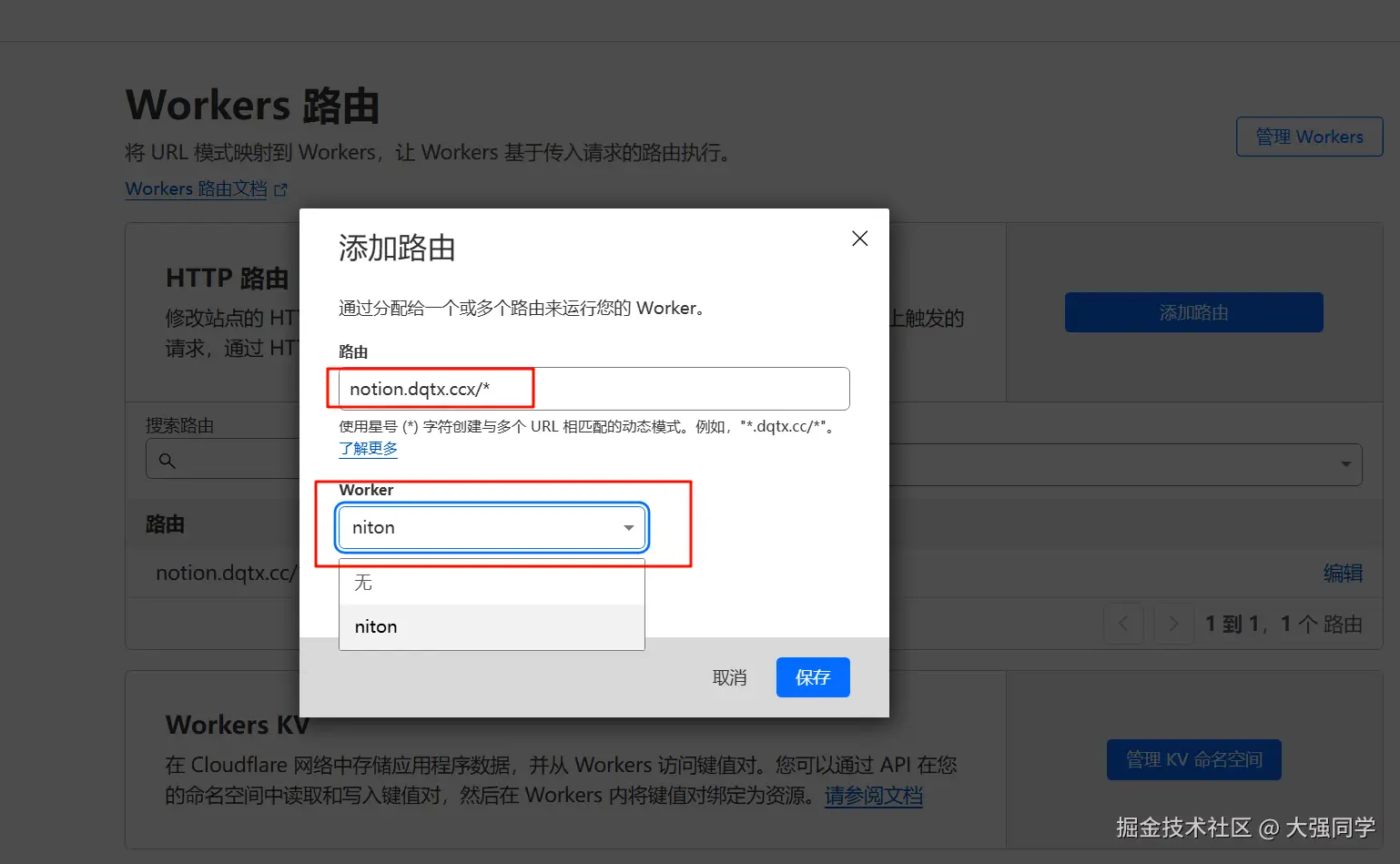The image size is (1400, 864).
Task: Click 编辑 for the notion.dqtx.cc route
Action: point(1343,573)
